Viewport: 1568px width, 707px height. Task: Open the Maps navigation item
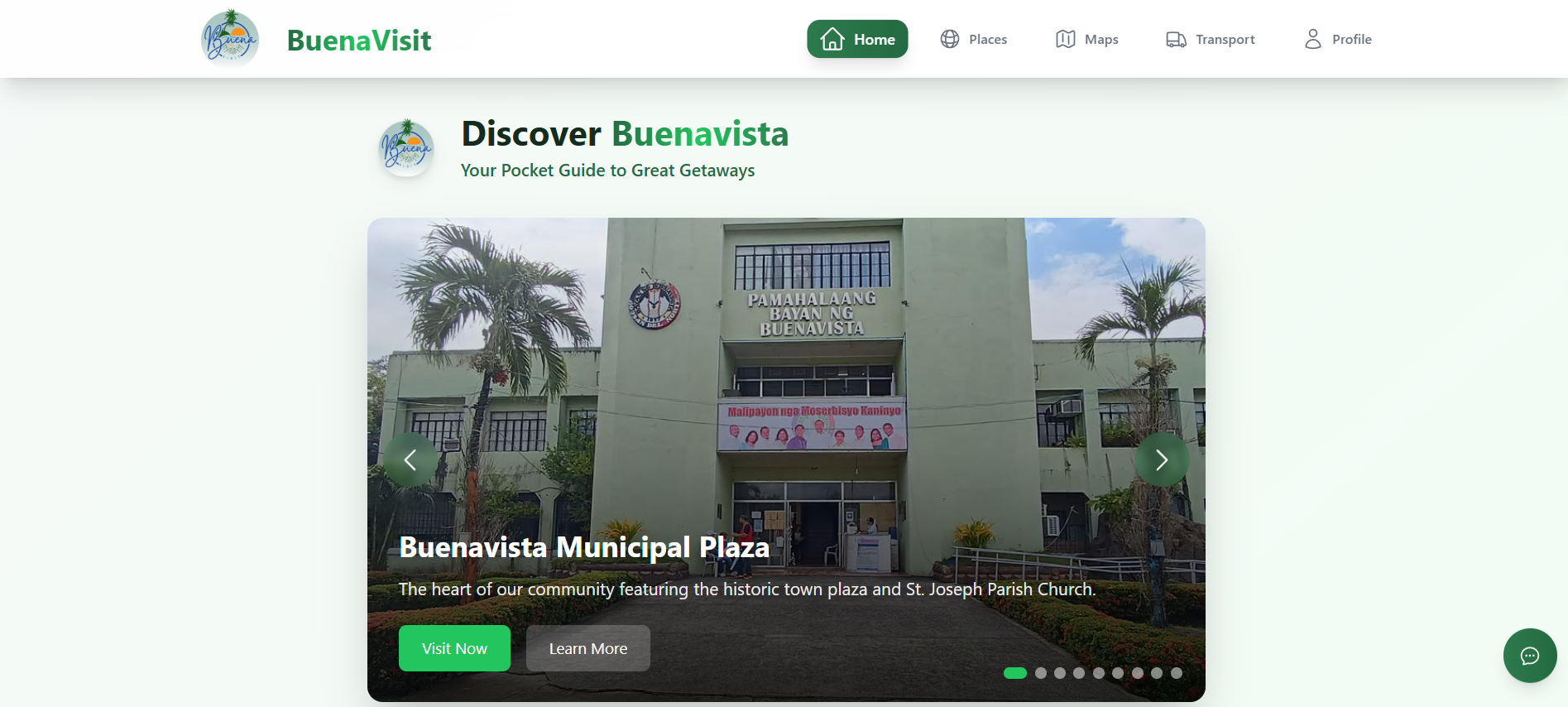pos(1087,39)
